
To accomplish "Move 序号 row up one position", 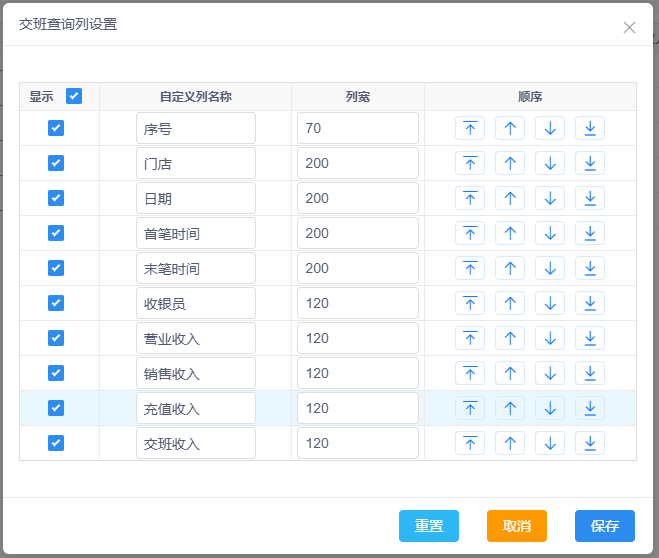I will point(510,128).
